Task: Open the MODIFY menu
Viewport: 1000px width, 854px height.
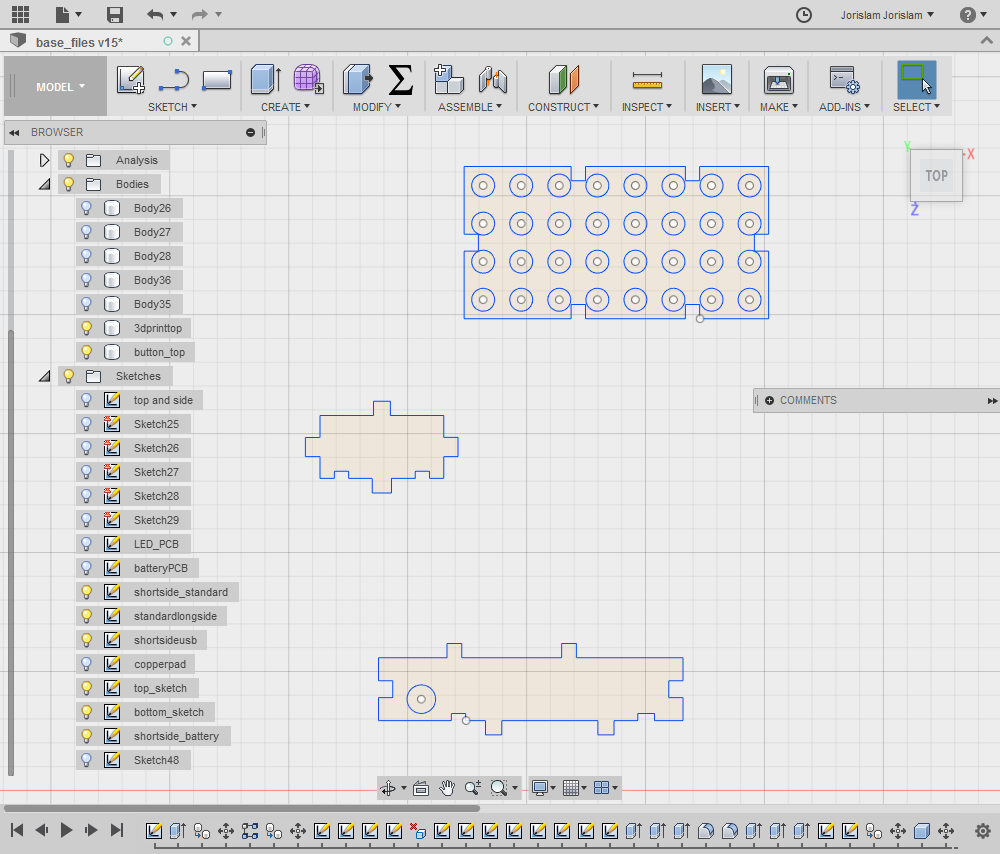Action: pyautogui.click(x=377, y=107)
